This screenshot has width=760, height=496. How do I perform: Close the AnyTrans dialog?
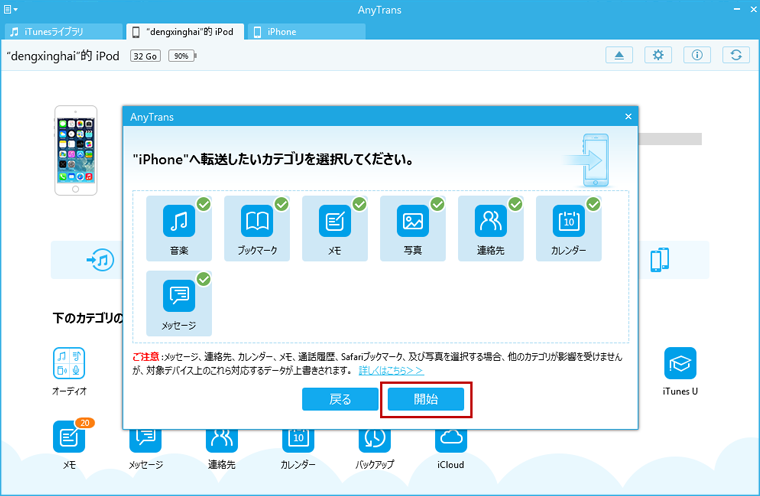(628, 116)
